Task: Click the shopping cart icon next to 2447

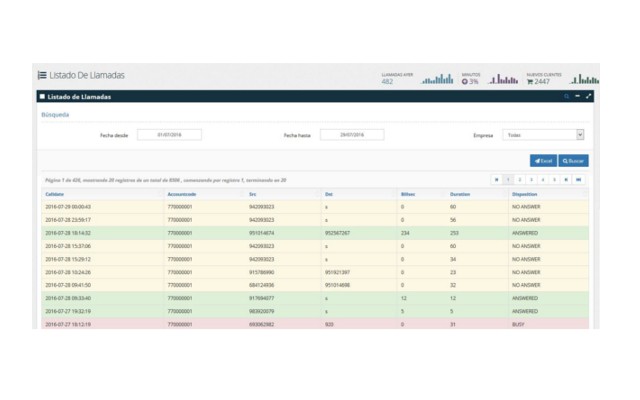Action: (530, 82)
